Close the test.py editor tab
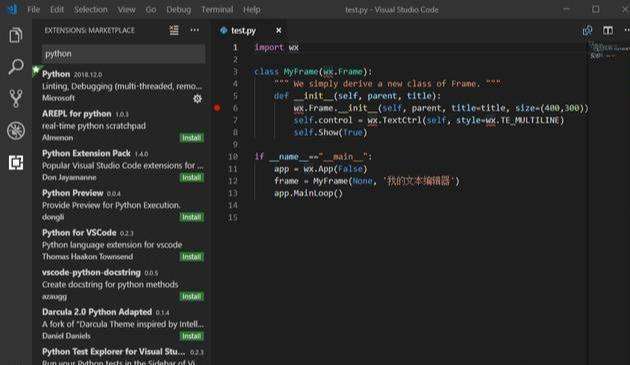This screenshot has width=630, height=365. [278, 31]
